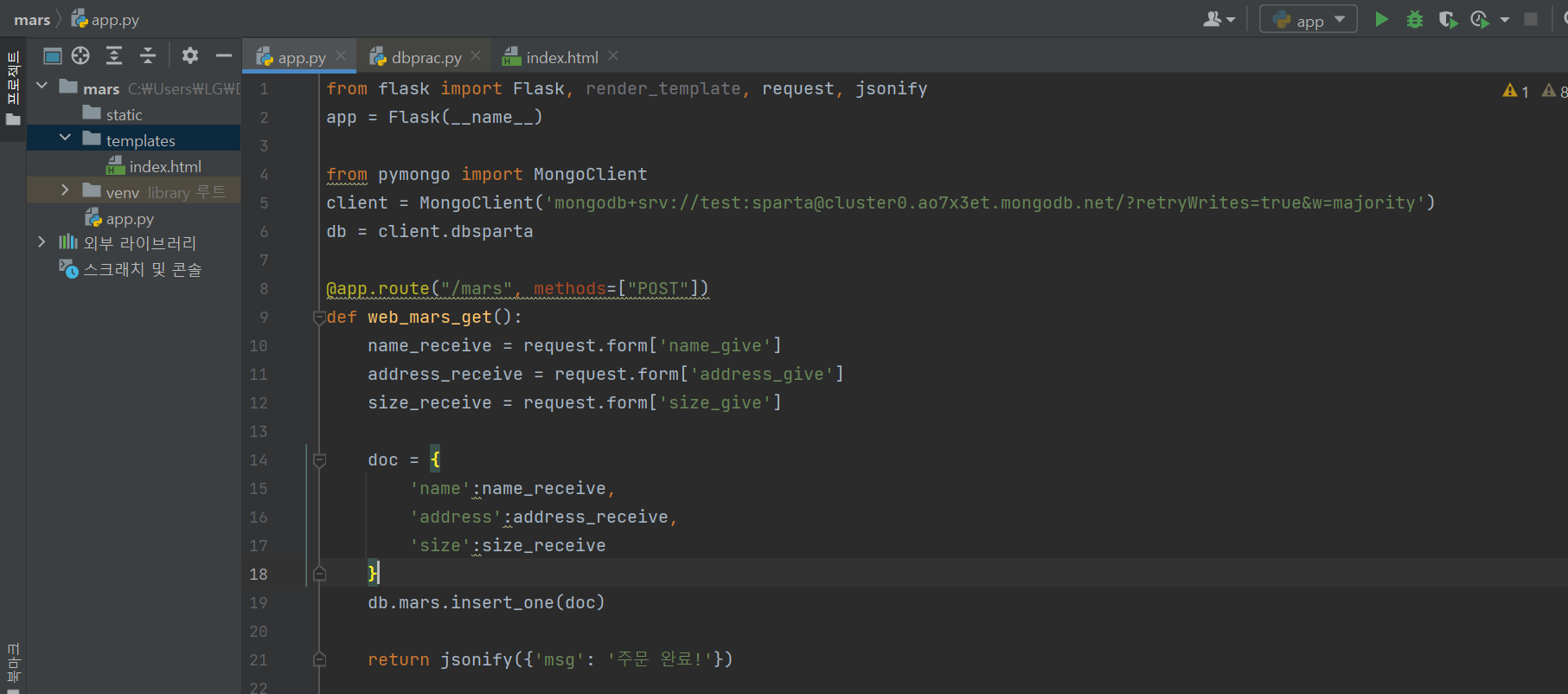Click the 'web_mars_get' function name

tap(430, 318)
